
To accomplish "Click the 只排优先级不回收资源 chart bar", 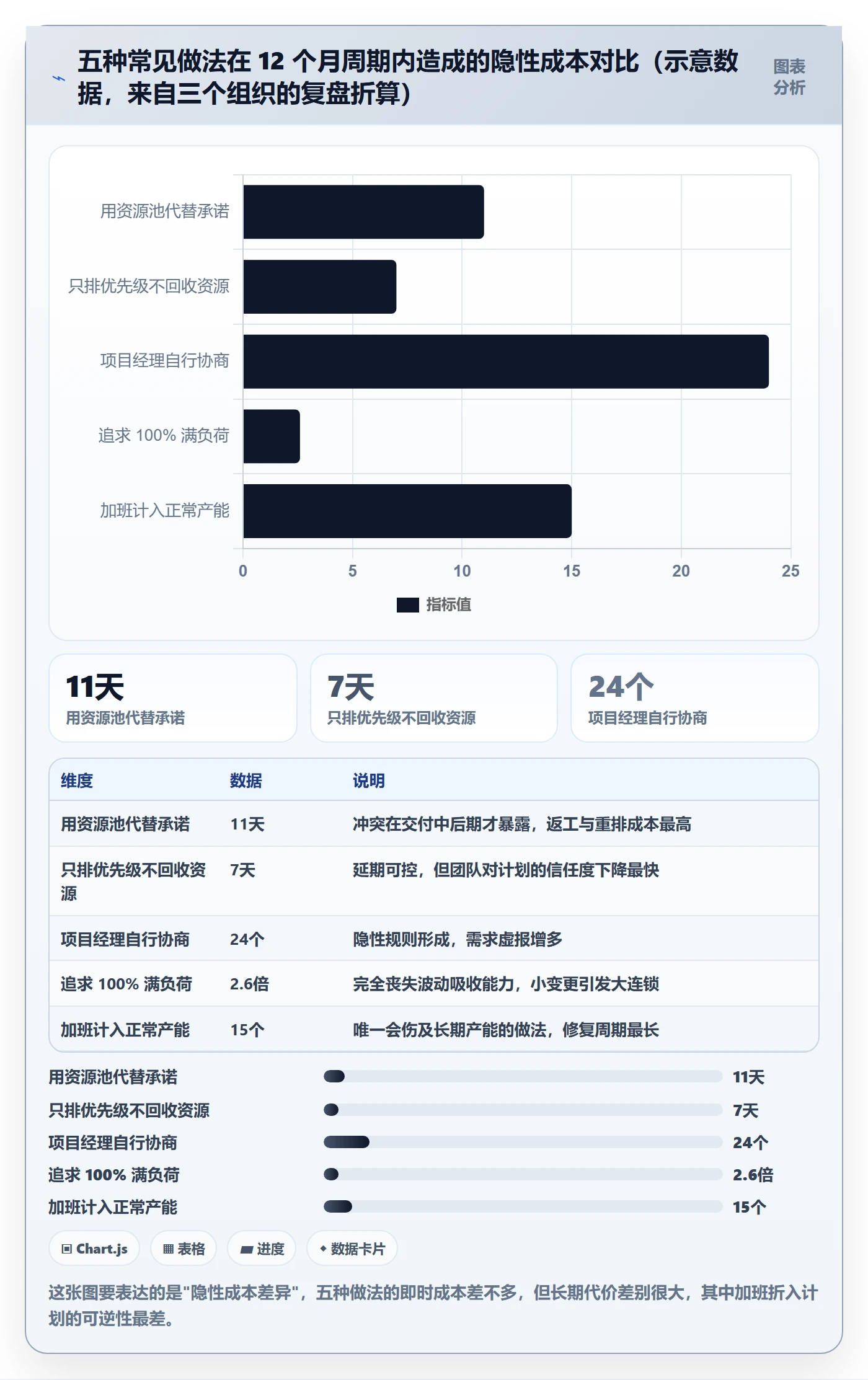I will 319,286.
